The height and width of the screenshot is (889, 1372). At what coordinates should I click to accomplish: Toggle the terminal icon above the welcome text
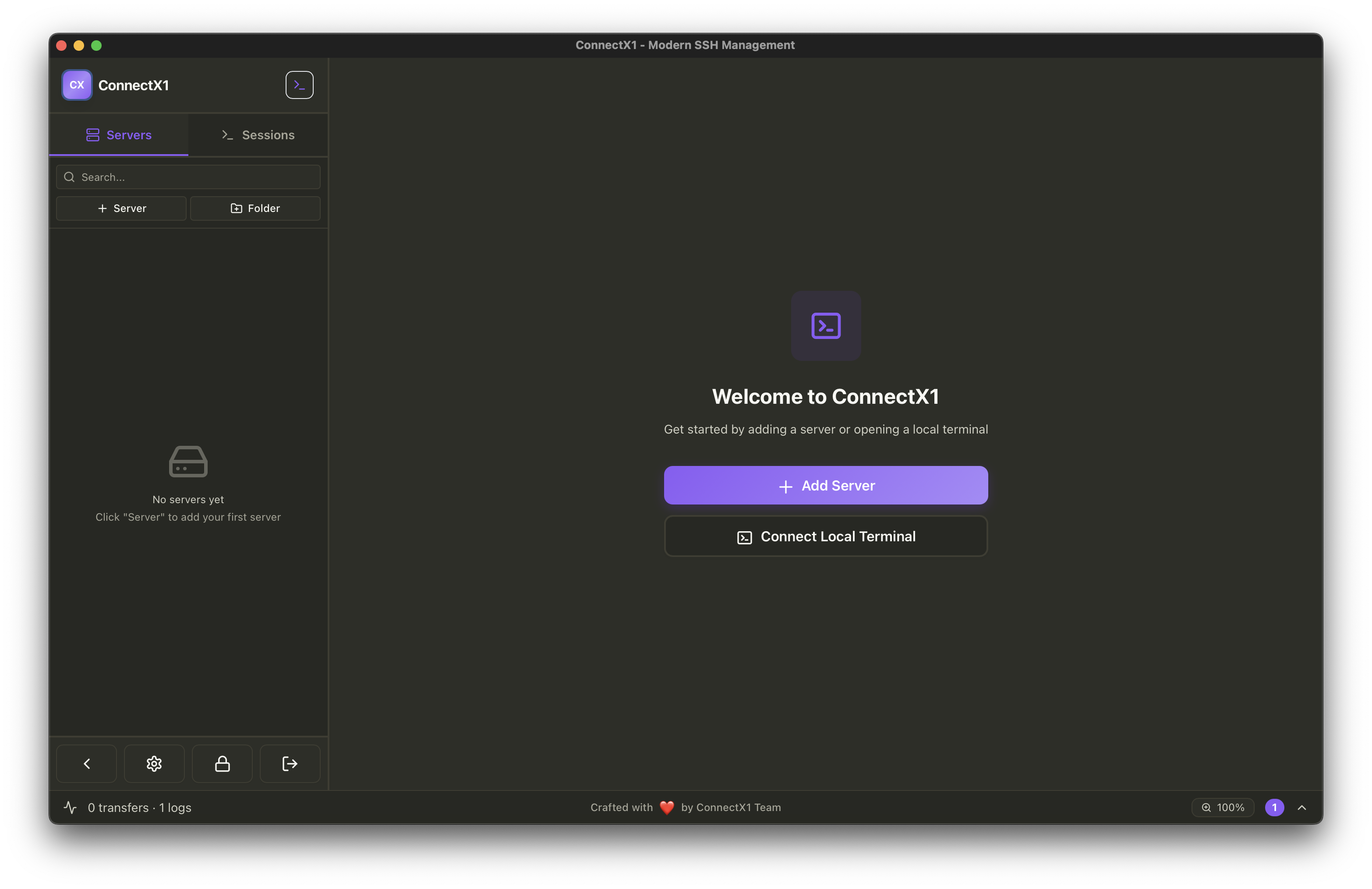(x=825, y=325)
